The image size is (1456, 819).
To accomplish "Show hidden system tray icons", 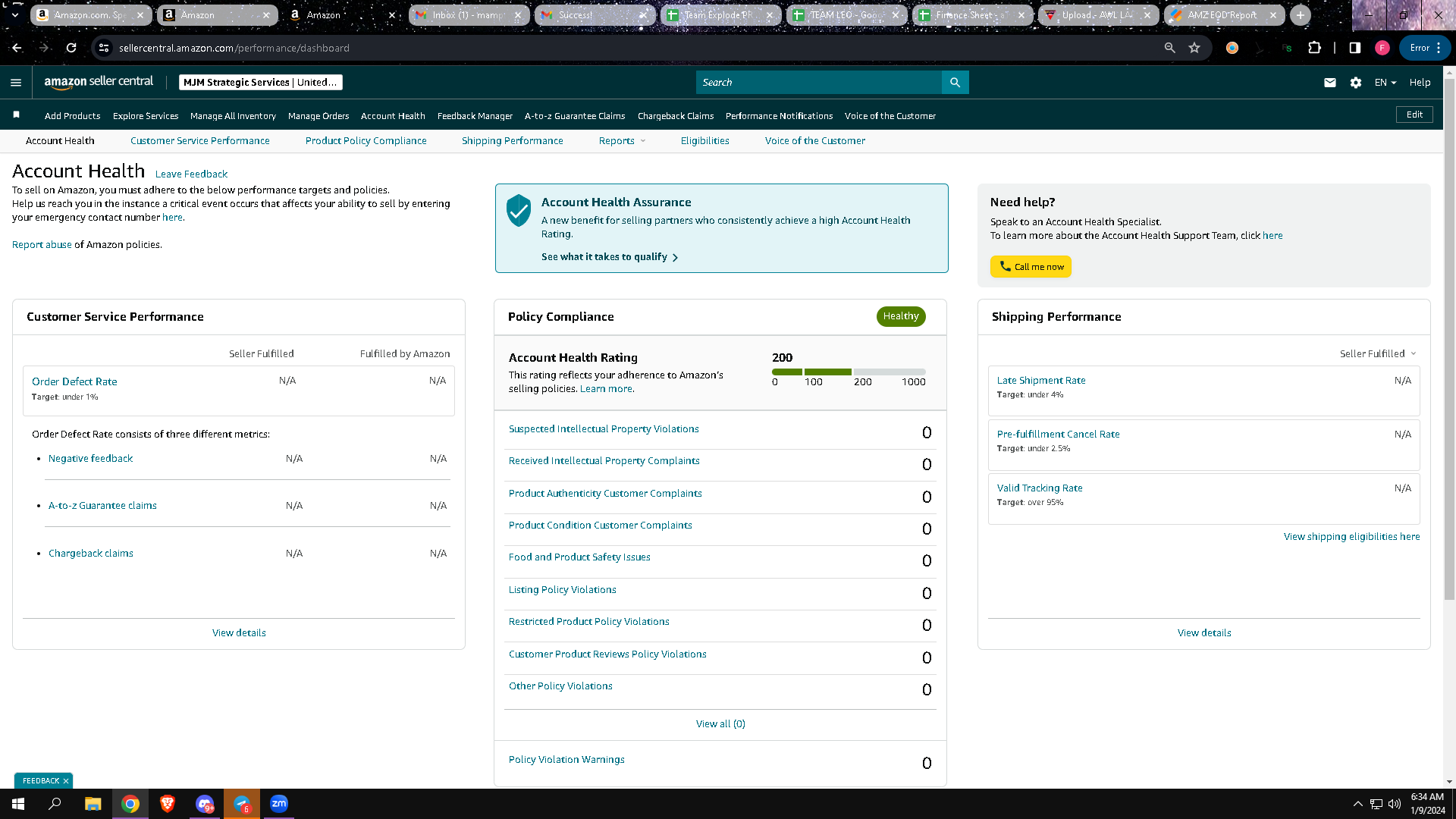I will 1358,804.
